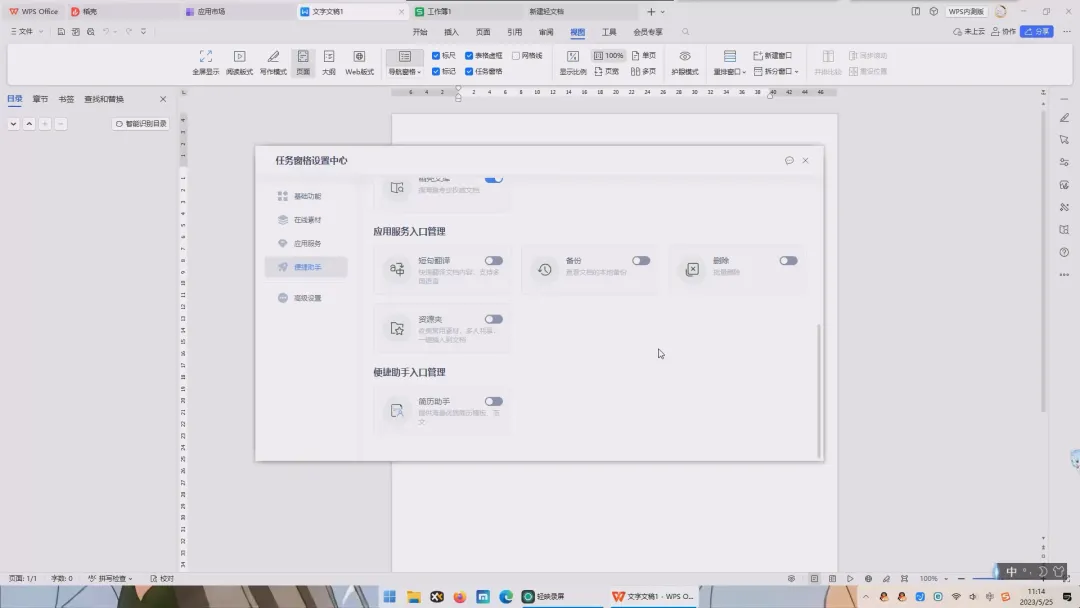Switch to Web版式 layout

[x=359, y=62]
